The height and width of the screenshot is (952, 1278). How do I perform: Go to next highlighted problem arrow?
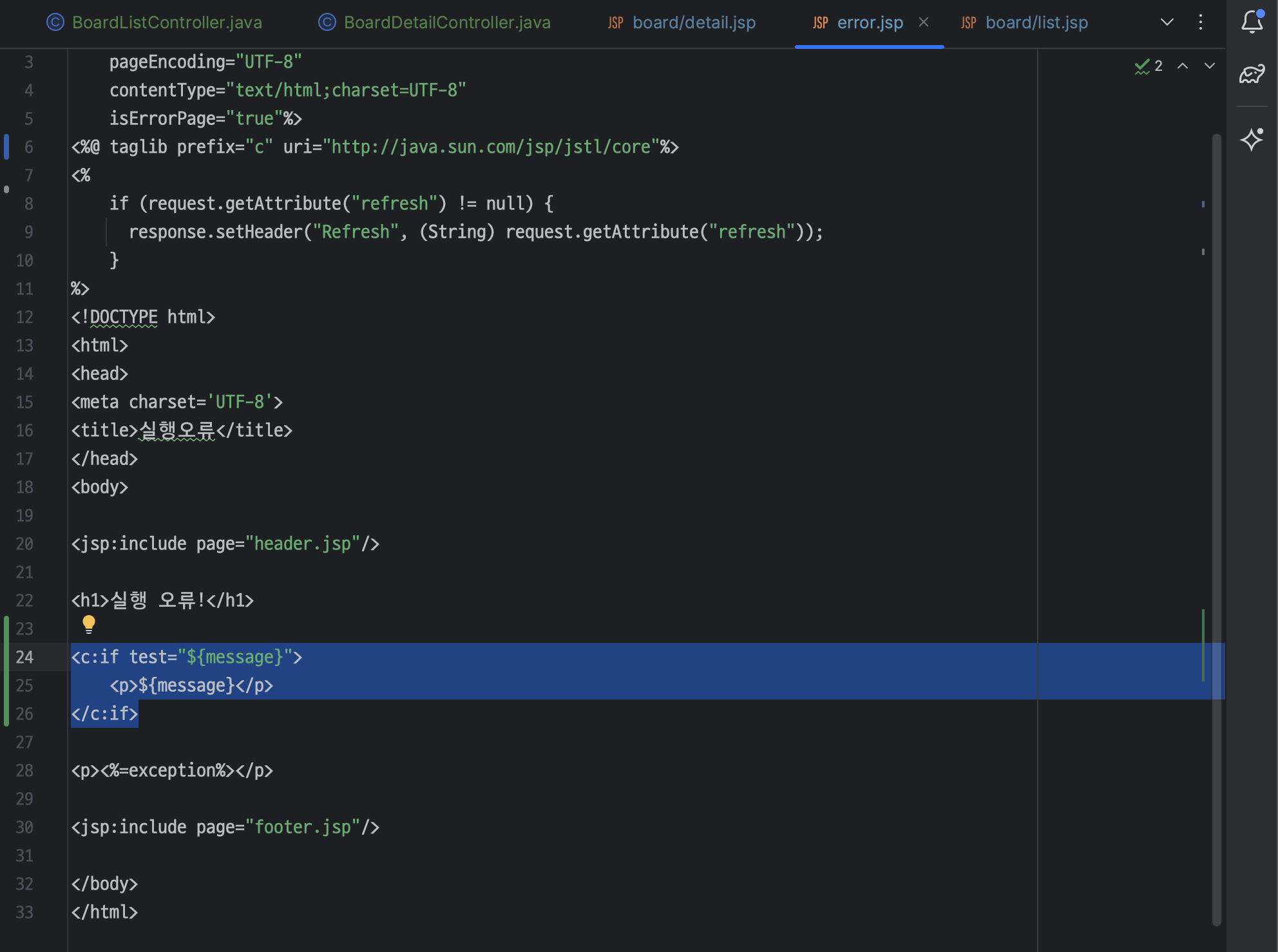1210,66
